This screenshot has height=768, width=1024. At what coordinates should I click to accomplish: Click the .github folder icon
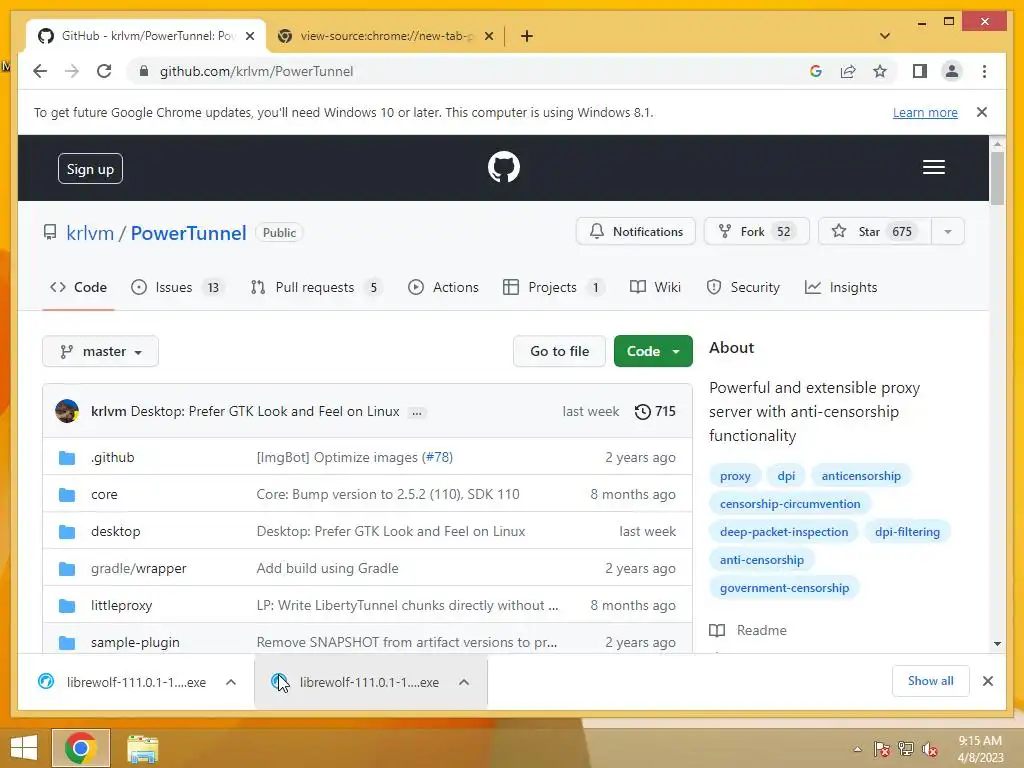click(67, 457)
